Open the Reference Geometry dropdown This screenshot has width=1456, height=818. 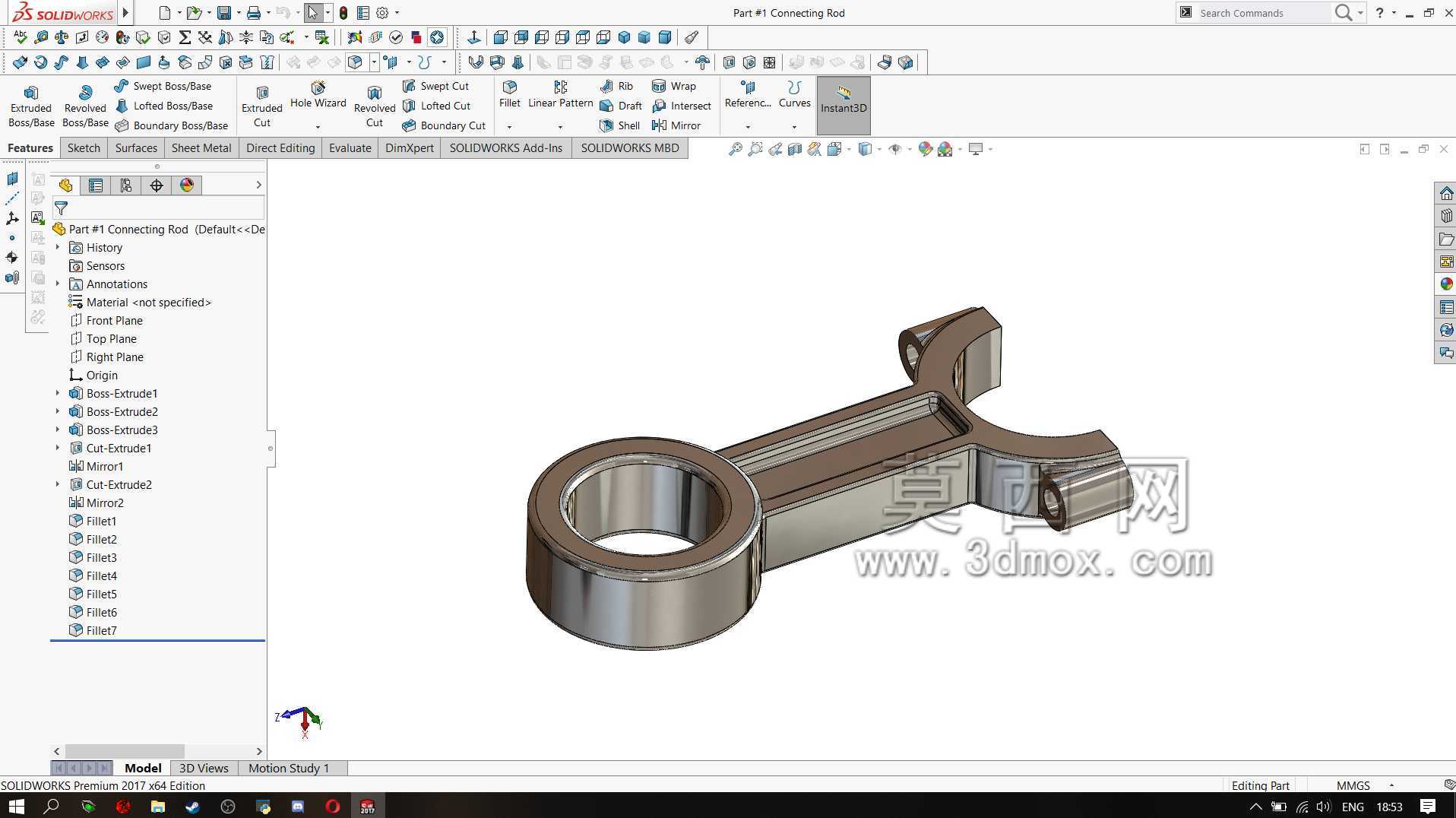pyautogui.click(x=748, y=127)
